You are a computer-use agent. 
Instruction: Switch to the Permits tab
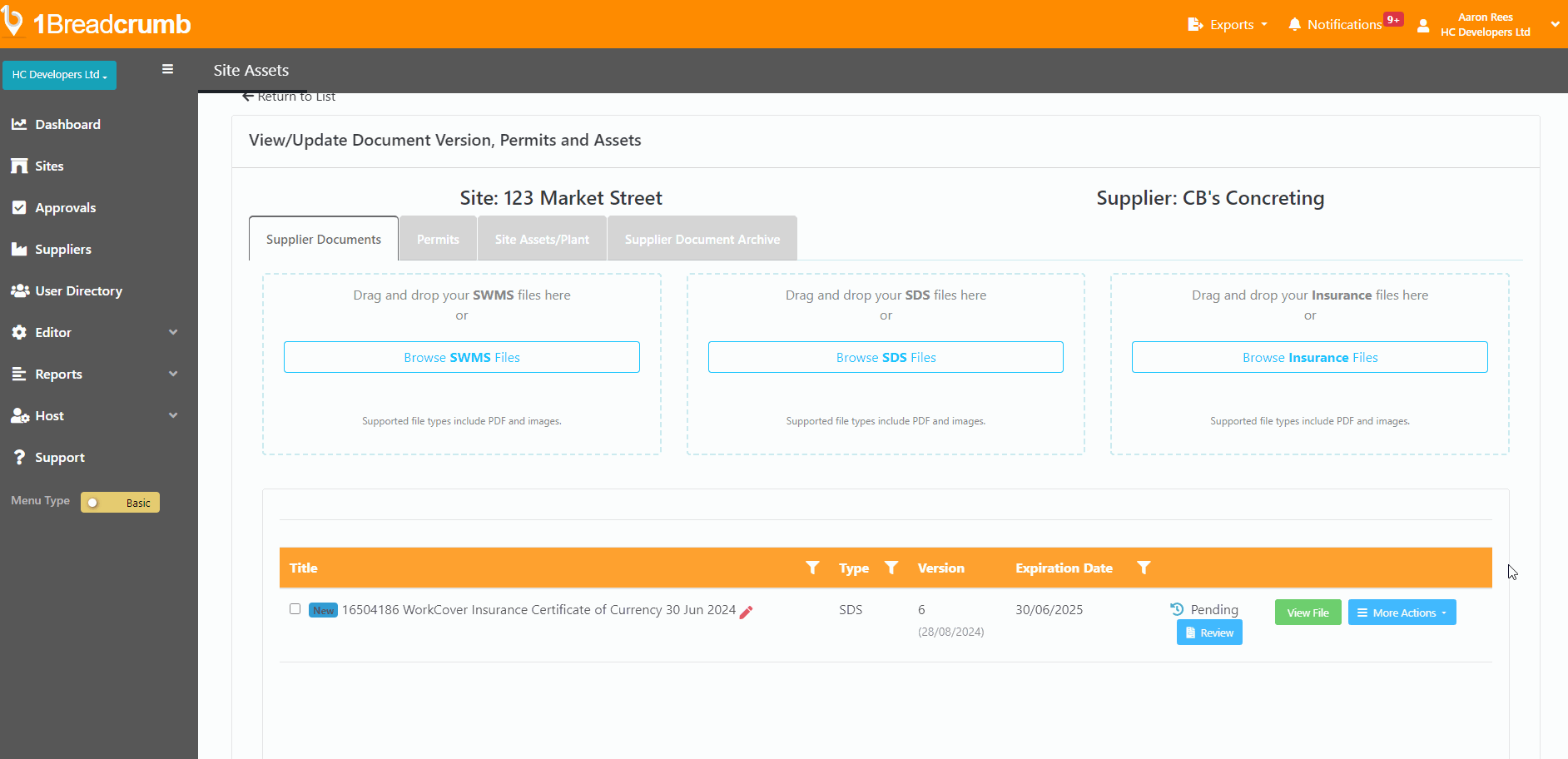tap(437, 239)
